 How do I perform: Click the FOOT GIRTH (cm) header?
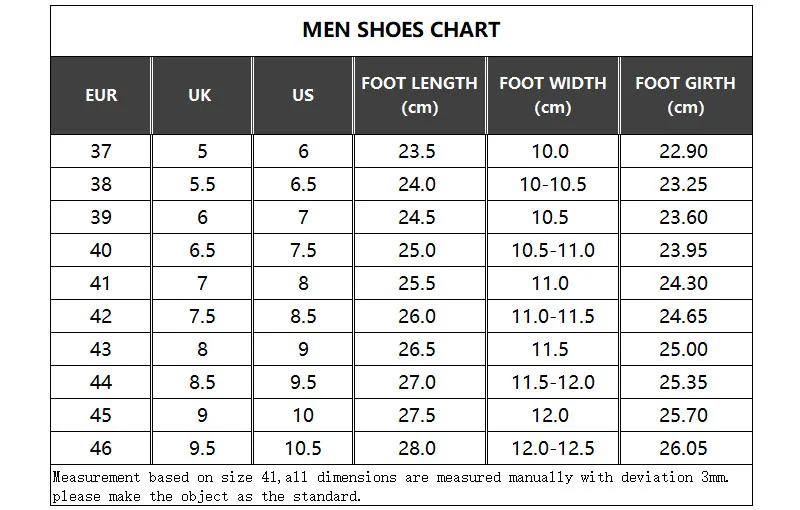684,95
